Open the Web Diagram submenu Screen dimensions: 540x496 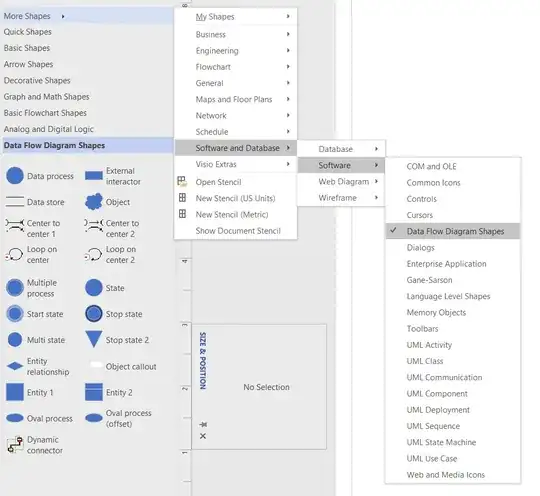(341, 182)
